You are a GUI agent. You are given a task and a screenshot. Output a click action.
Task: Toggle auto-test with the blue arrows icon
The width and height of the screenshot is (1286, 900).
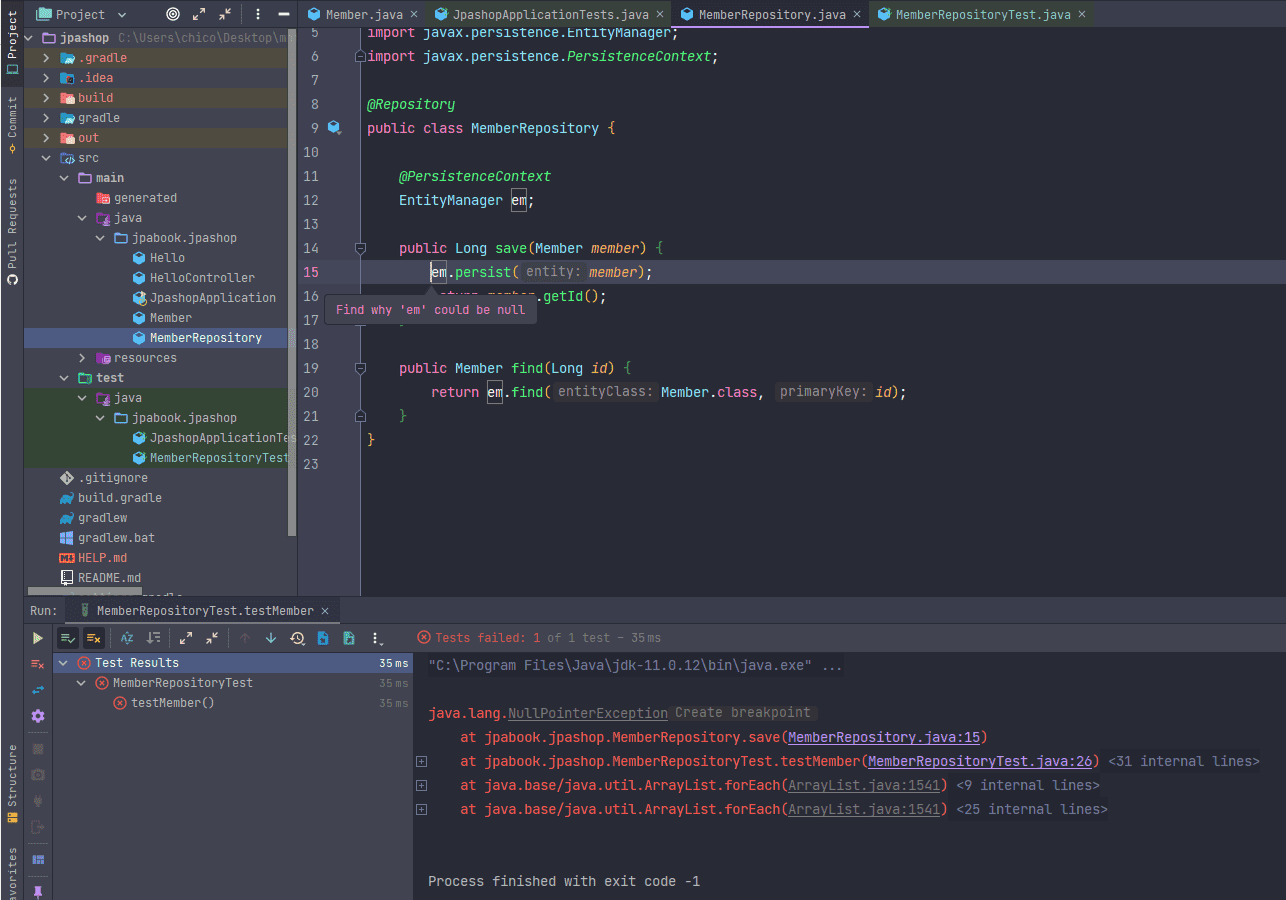pos(38,690)
